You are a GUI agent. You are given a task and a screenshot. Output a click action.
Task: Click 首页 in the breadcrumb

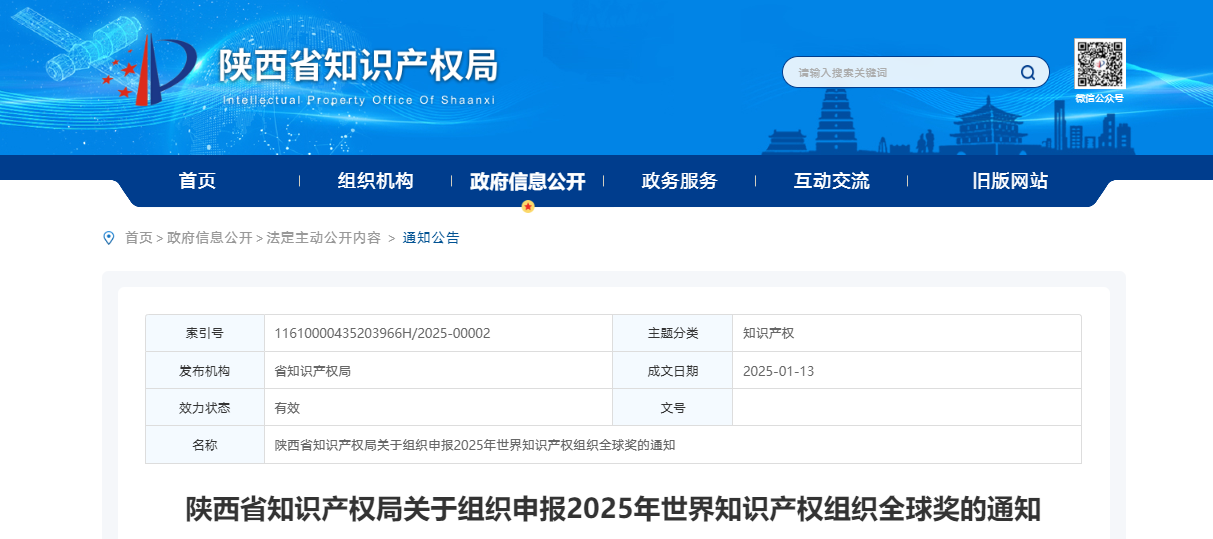[x=138, y=238]
